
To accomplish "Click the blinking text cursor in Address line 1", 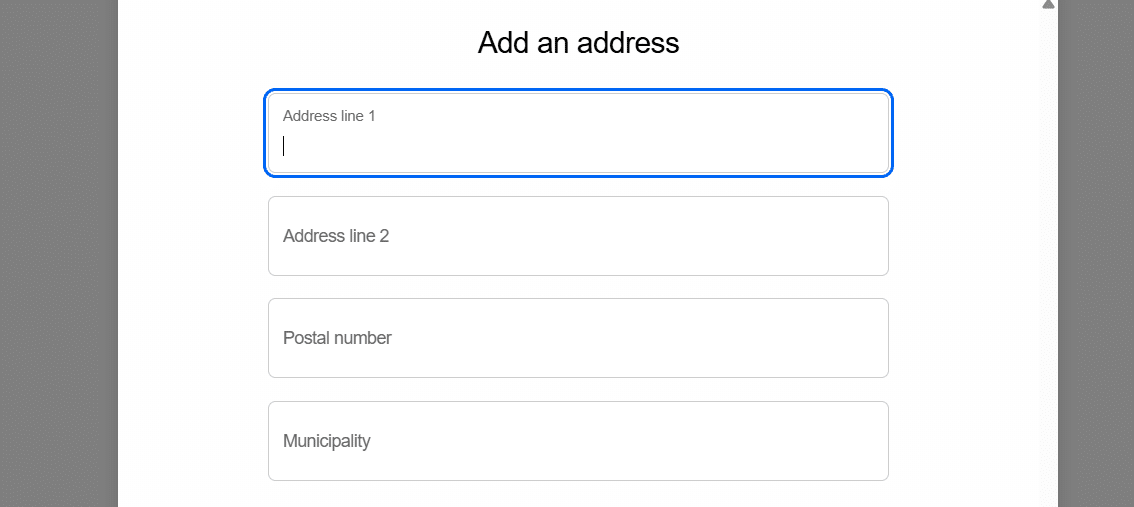I will (x=284, y=146).
